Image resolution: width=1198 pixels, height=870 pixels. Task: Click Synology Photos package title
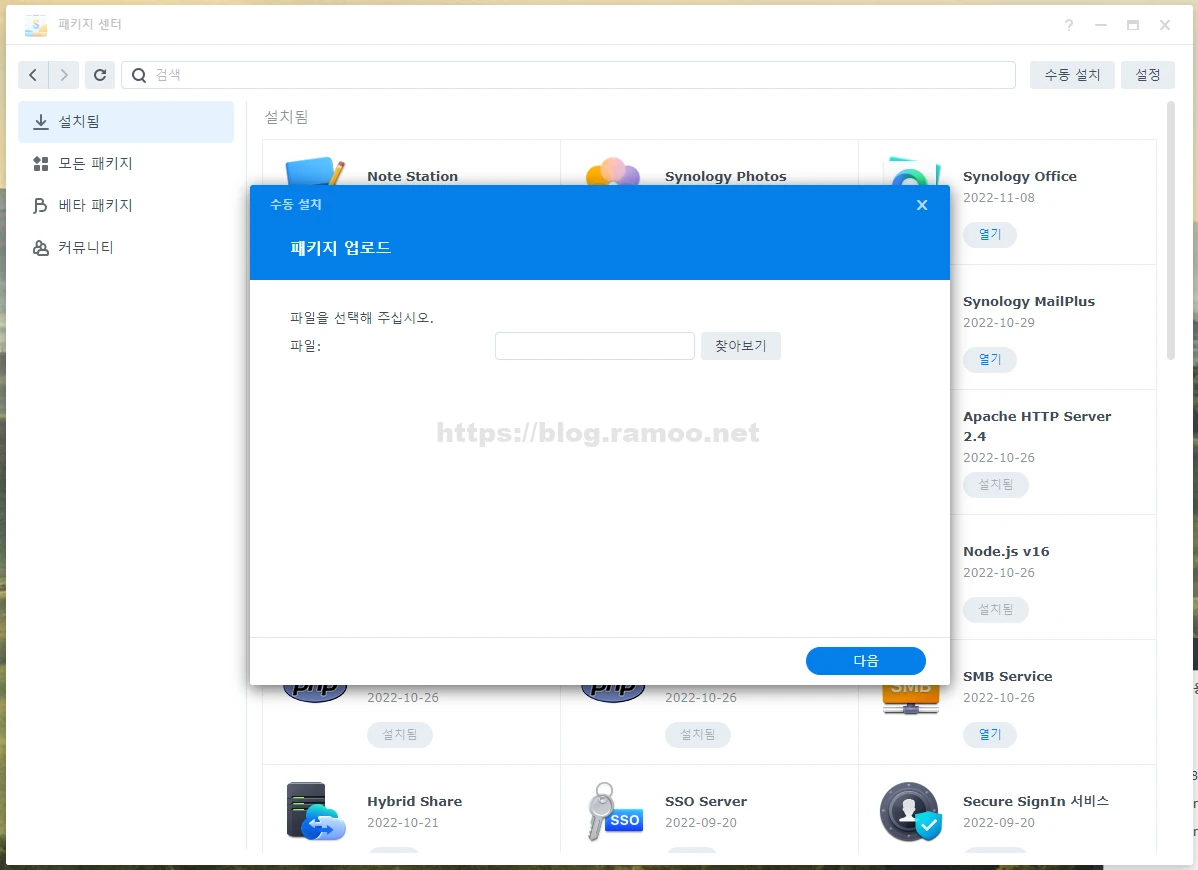[725, 176]
